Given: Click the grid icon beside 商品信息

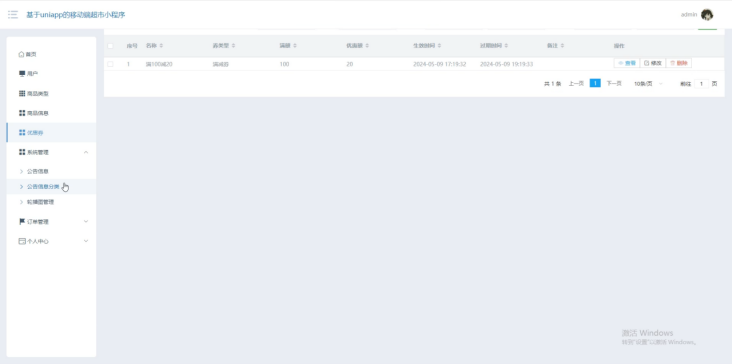Looking at the screenshot, I should point(22,113).
